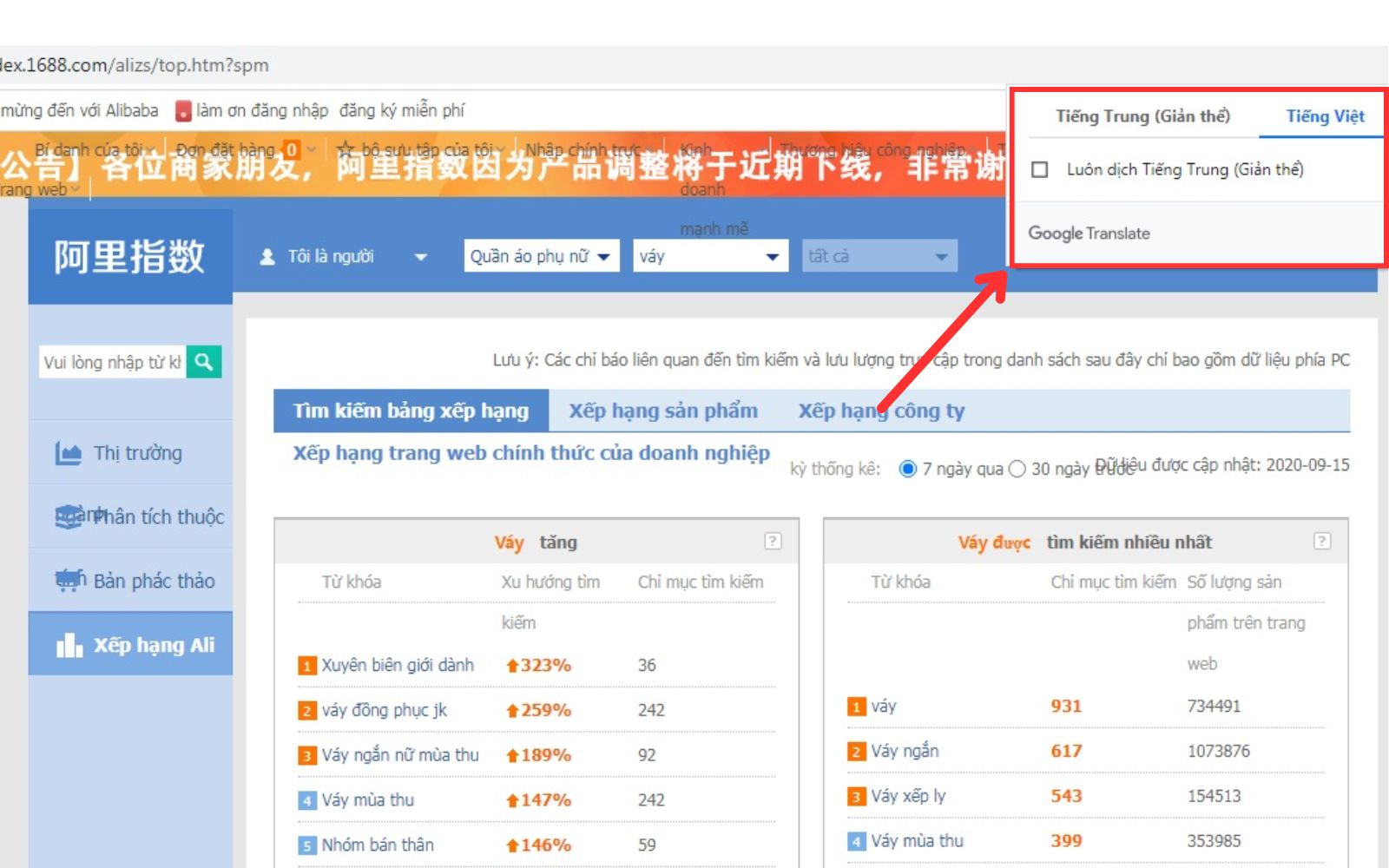Click the Xếp hạng Ali bar chart icon
The width and height of the screenshot is (1389, 868).
point(69,645)
